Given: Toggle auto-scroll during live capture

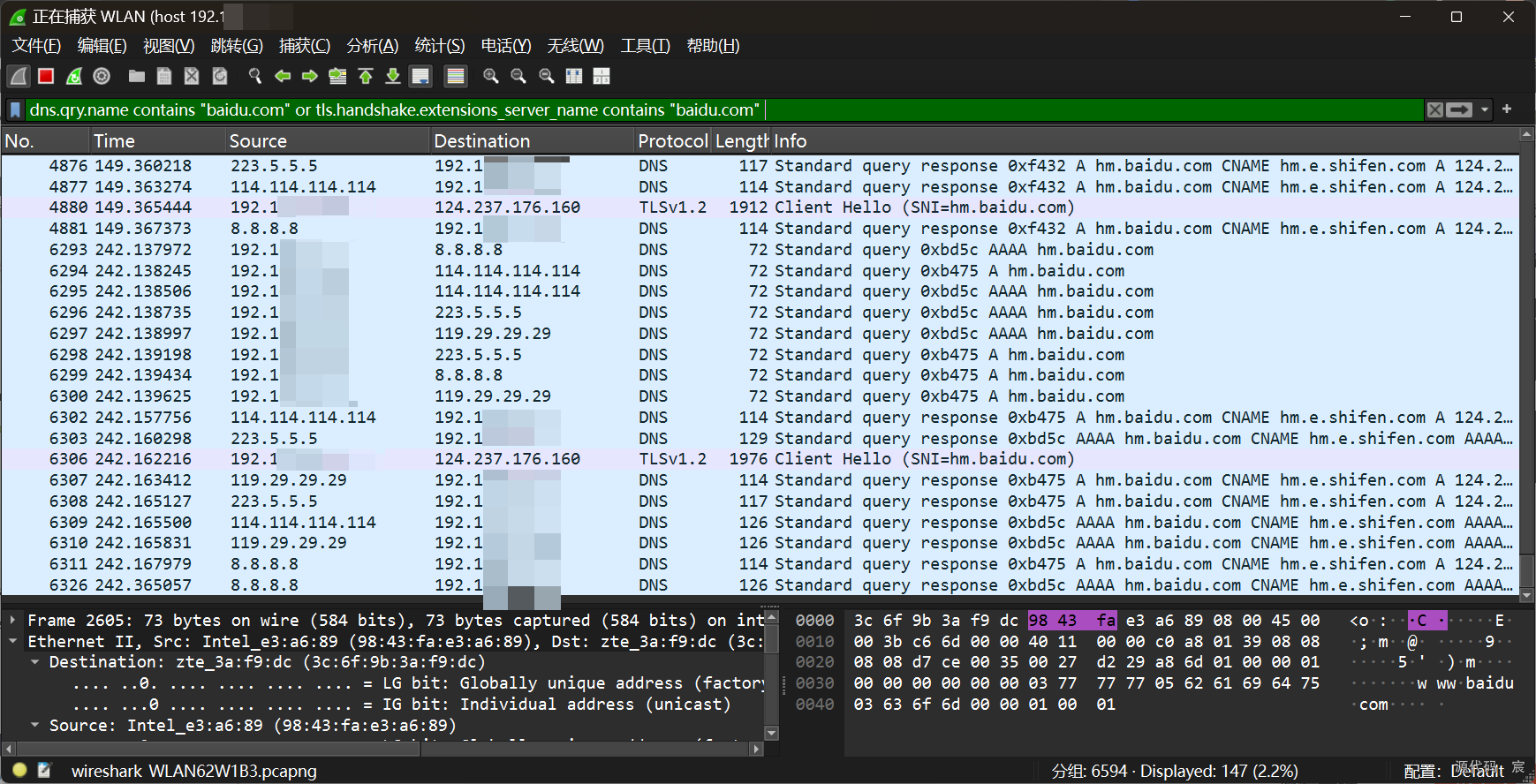Looking at the screenshot, I should coord(420,76).
